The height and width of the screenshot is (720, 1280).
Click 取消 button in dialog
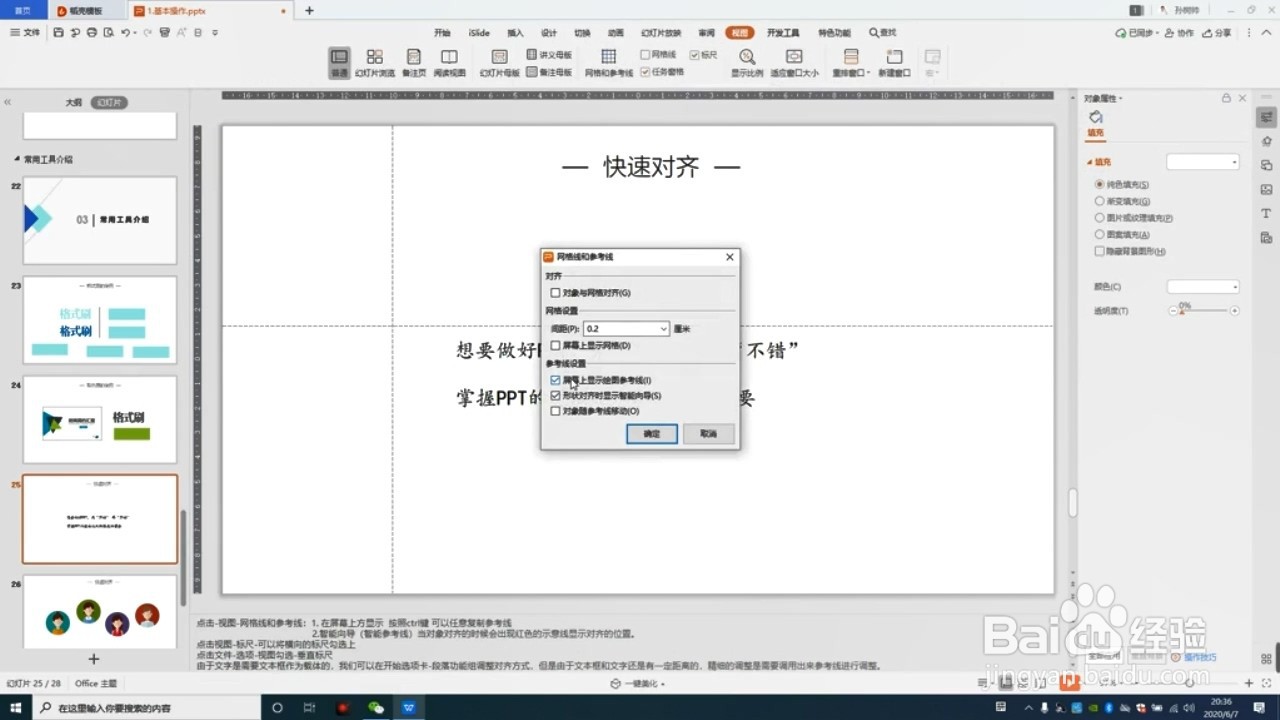coord(709,434)
